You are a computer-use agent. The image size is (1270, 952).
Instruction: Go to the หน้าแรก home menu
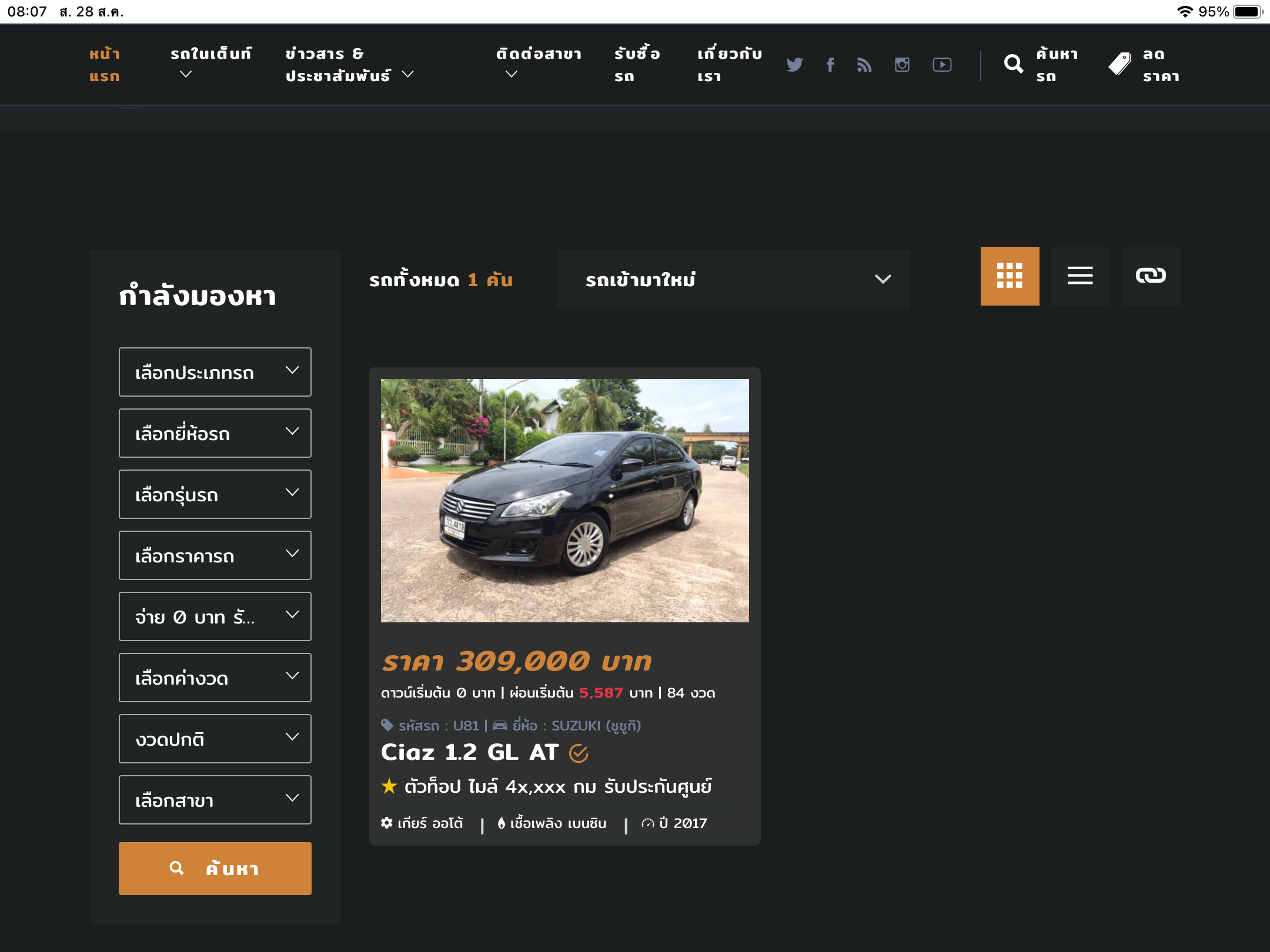pyautogui.click(x=105, y=65)
